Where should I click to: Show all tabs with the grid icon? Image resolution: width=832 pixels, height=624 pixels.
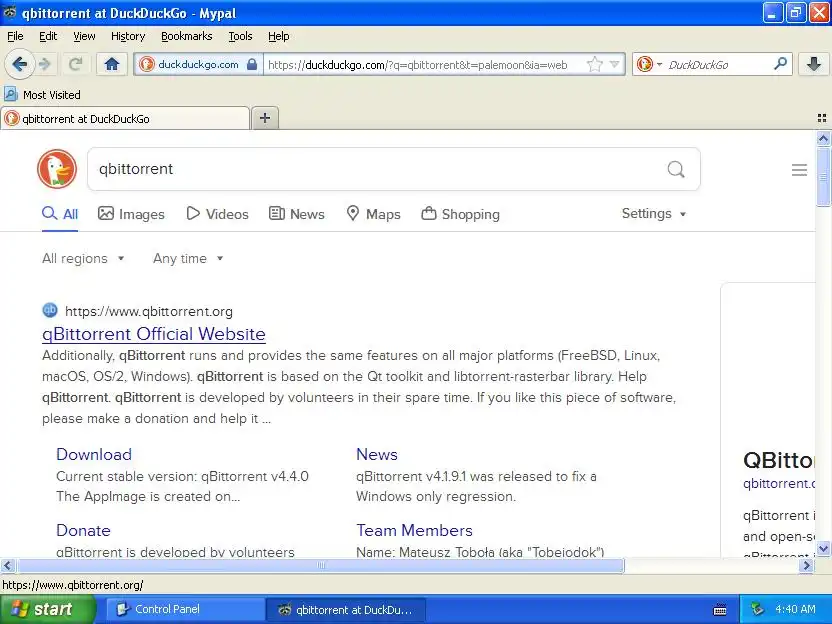tap(821, 118)
